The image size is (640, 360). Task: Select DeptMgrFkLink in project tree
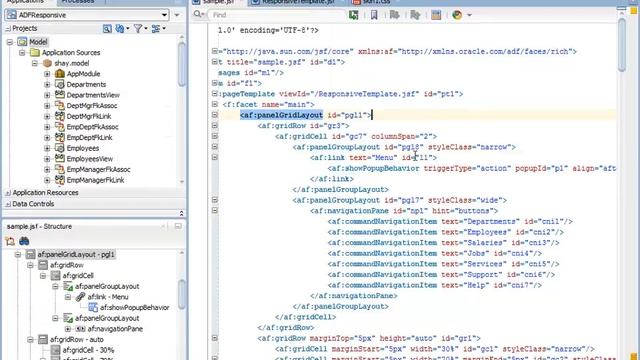[89, 116]
